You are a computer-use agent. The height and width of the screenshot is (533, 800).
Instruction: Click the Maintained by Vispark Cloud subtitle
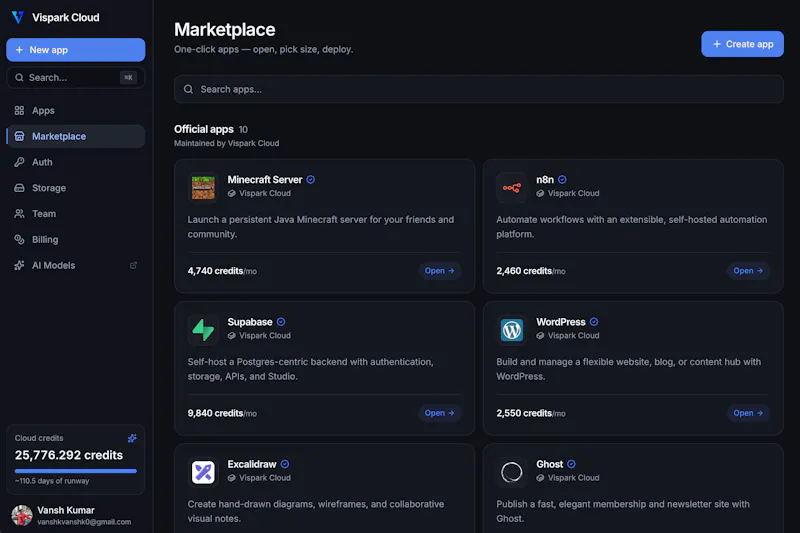pyautogui.click(x=227, y=143)
